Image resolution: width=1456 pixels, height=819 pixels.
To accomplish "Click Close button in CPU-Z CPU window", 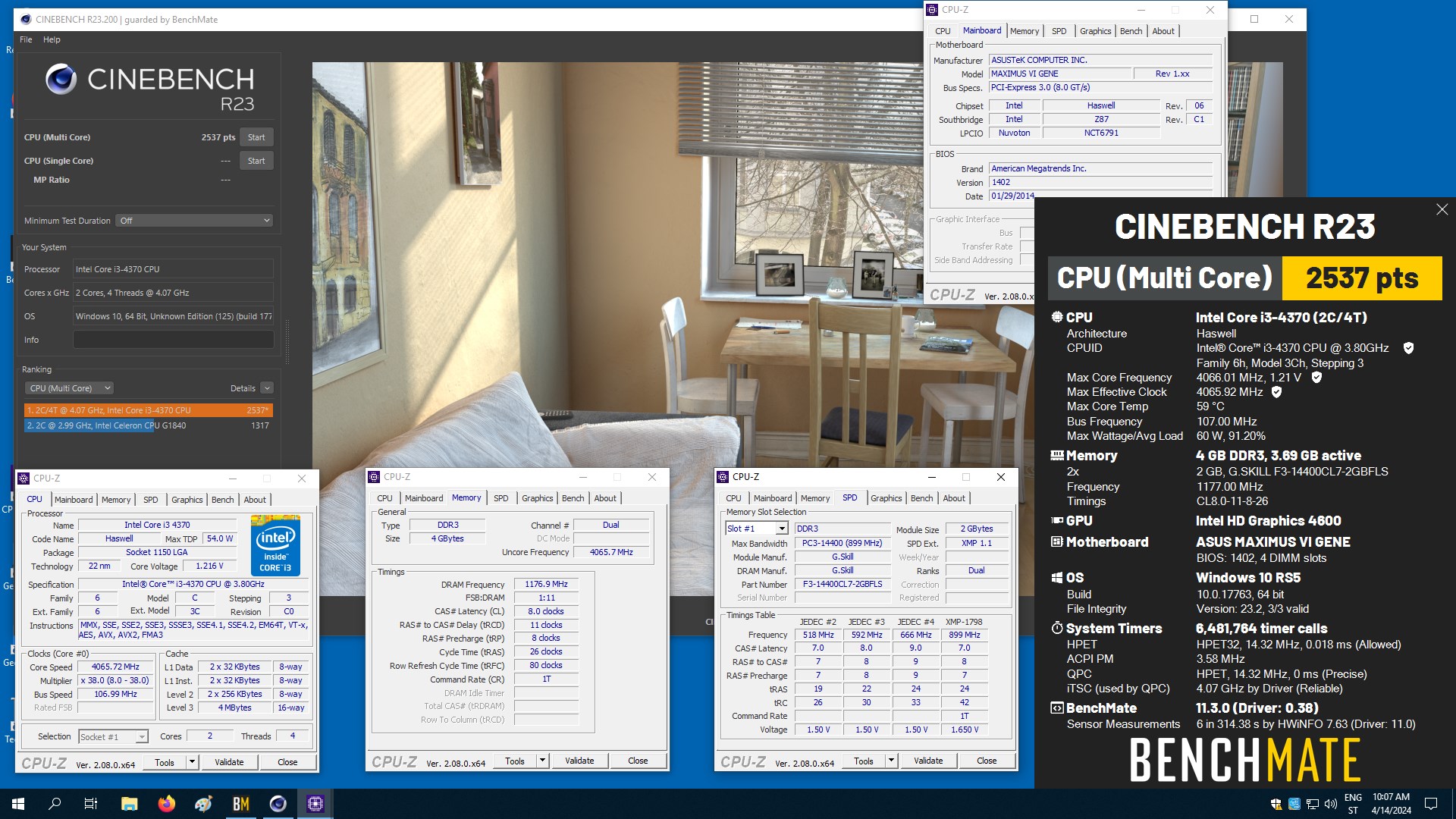I will pyautogui.click(x=287, y=762).
